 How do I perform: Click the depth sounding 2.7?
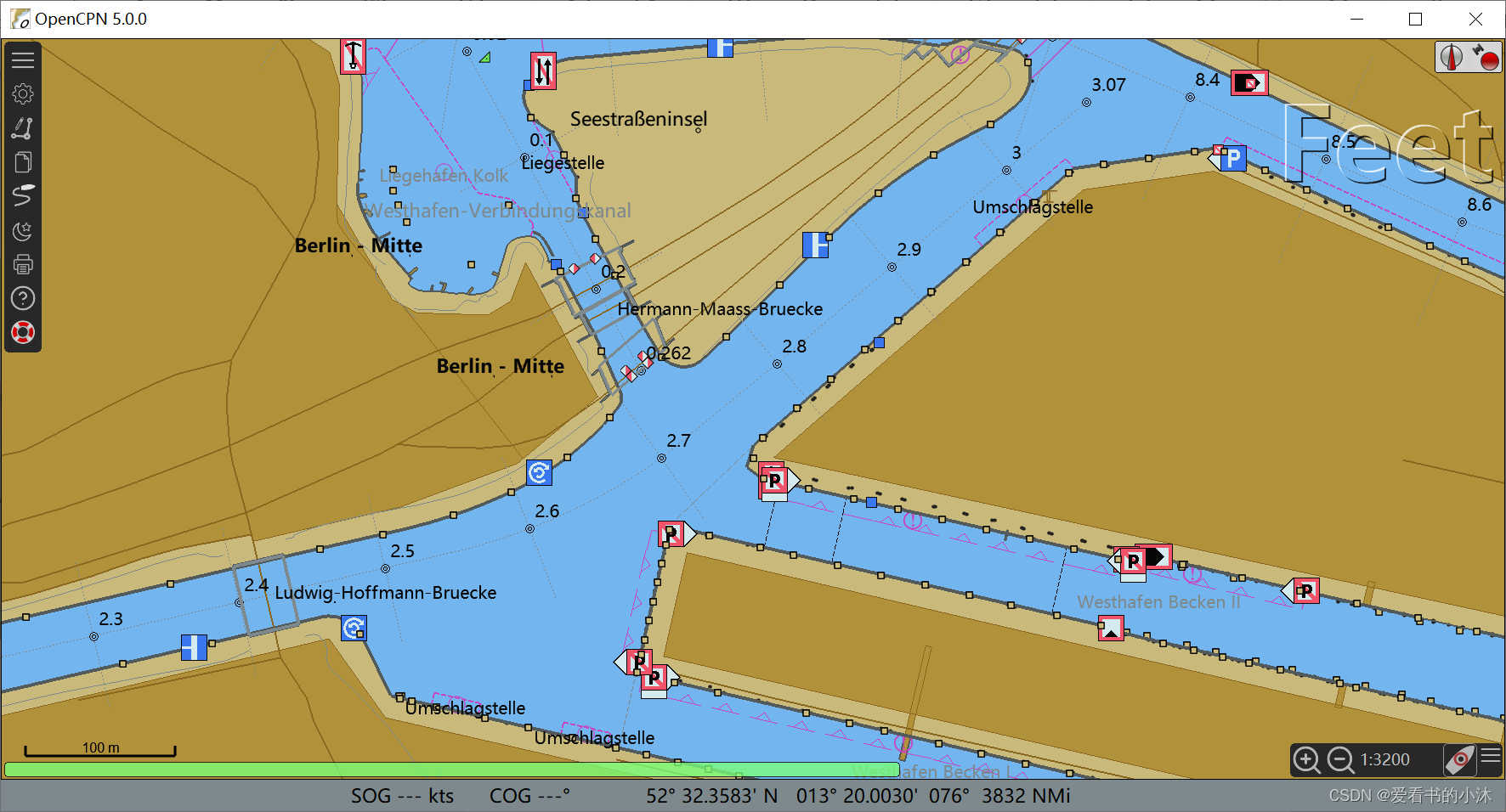click(x=678, y=441)
